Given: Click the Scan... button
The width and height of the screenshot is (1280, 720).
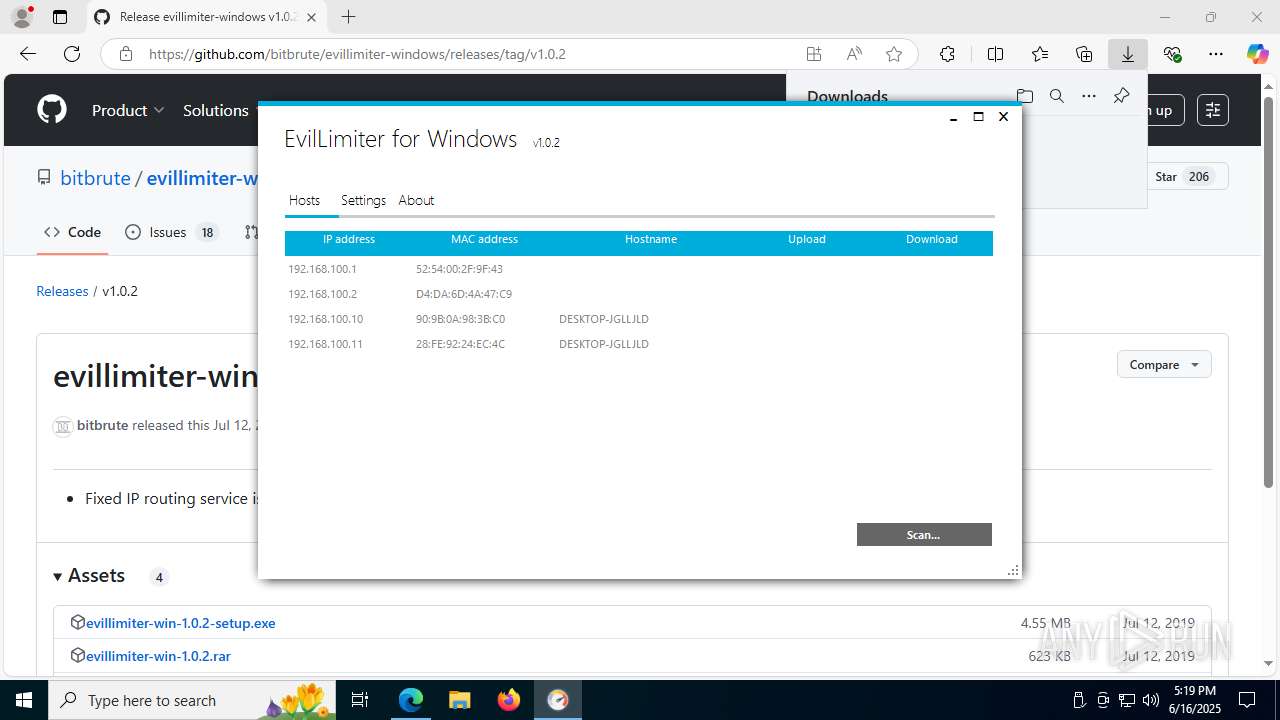Looking at the screenshot, I should 924,535.
